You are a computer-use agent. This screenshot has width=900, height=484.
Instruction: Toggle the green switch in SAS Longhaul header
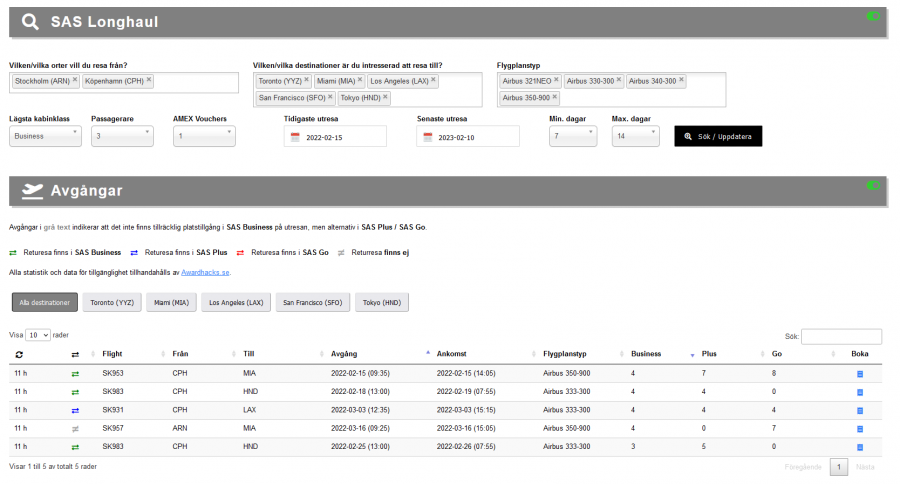(873, 16)
